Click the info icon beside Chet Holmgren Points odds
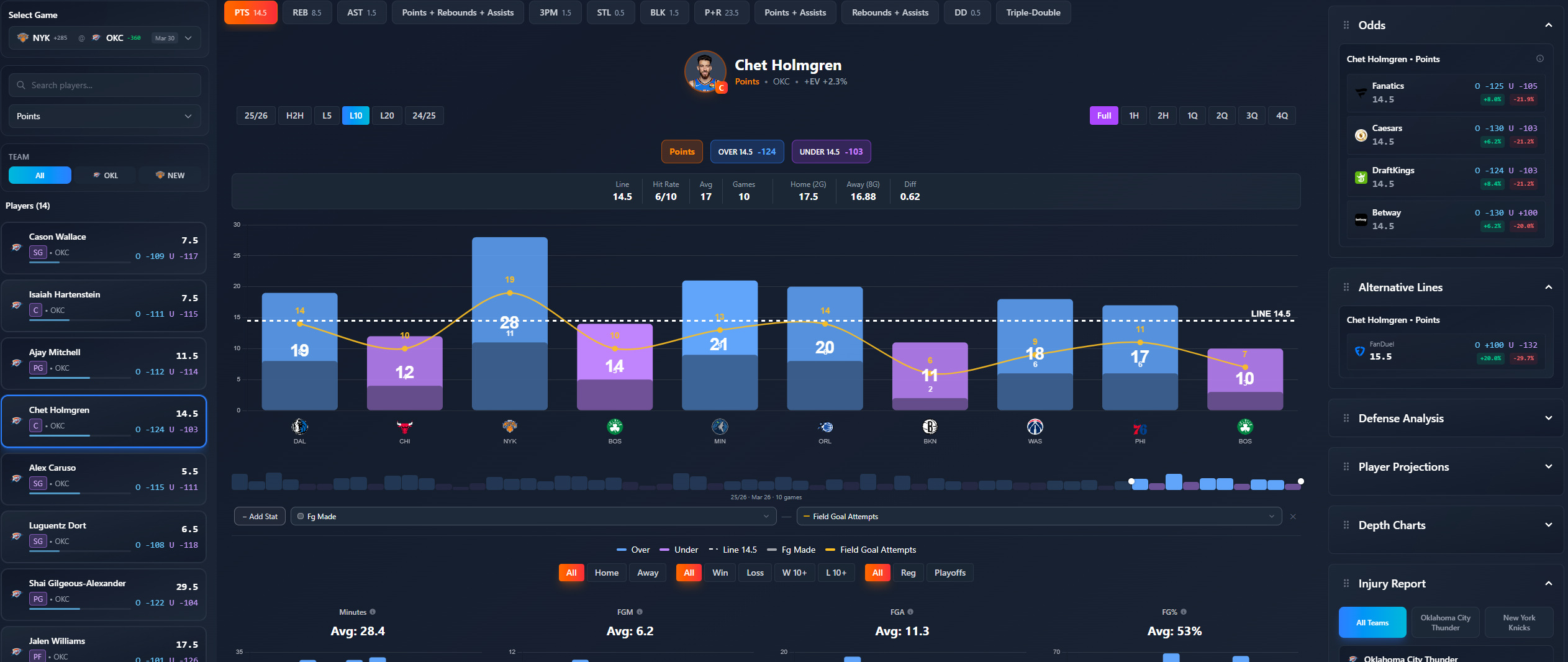The height and width of the screenshot is (662, 1568). [x=1539, y=58]
